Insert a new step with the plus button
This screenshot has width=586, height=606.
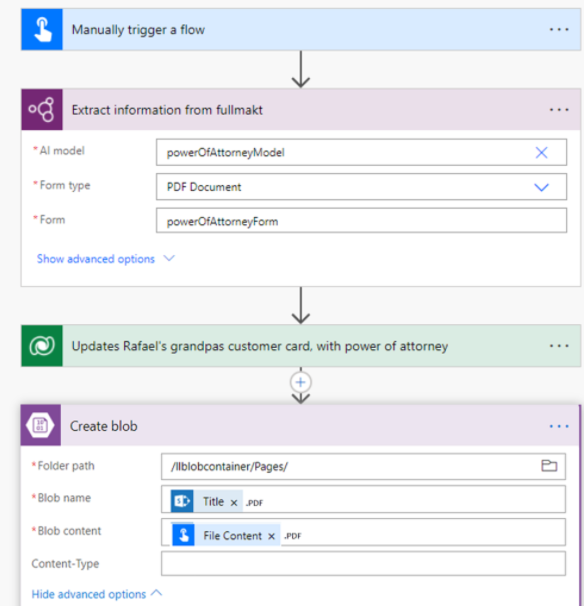(x=301, y=382)
